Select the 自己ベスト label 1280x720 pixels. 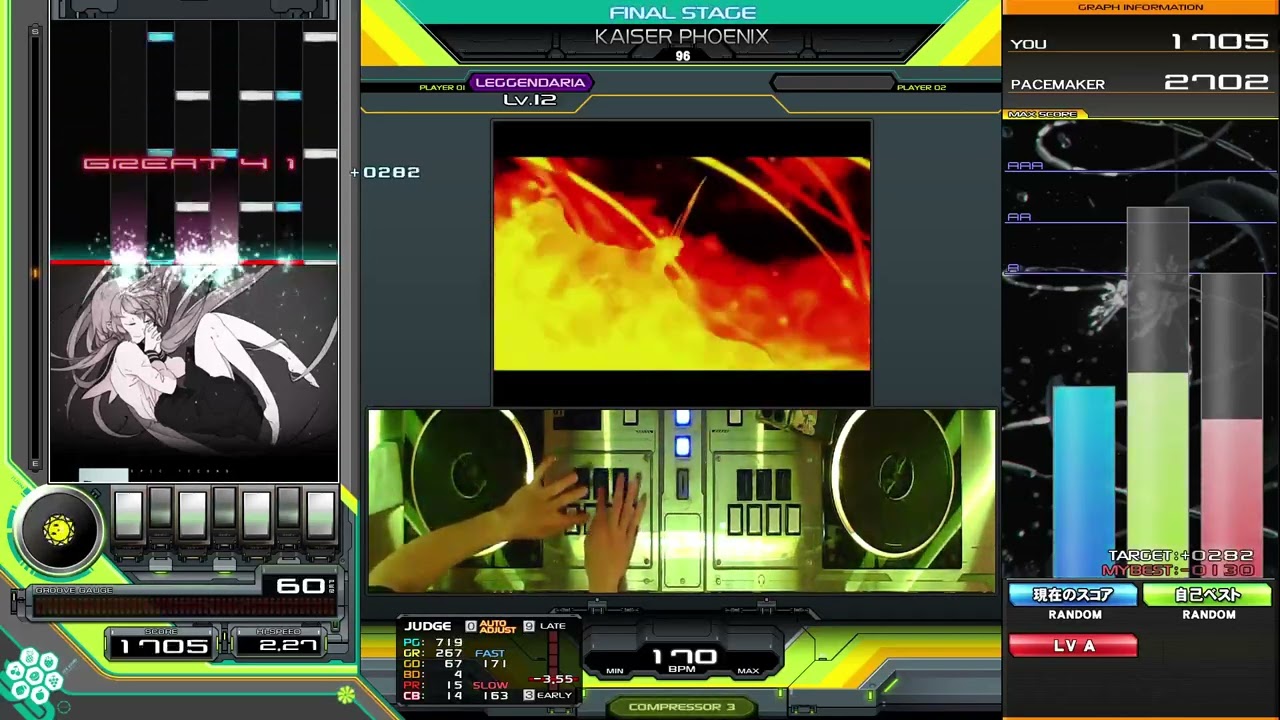click(1208, 595)
